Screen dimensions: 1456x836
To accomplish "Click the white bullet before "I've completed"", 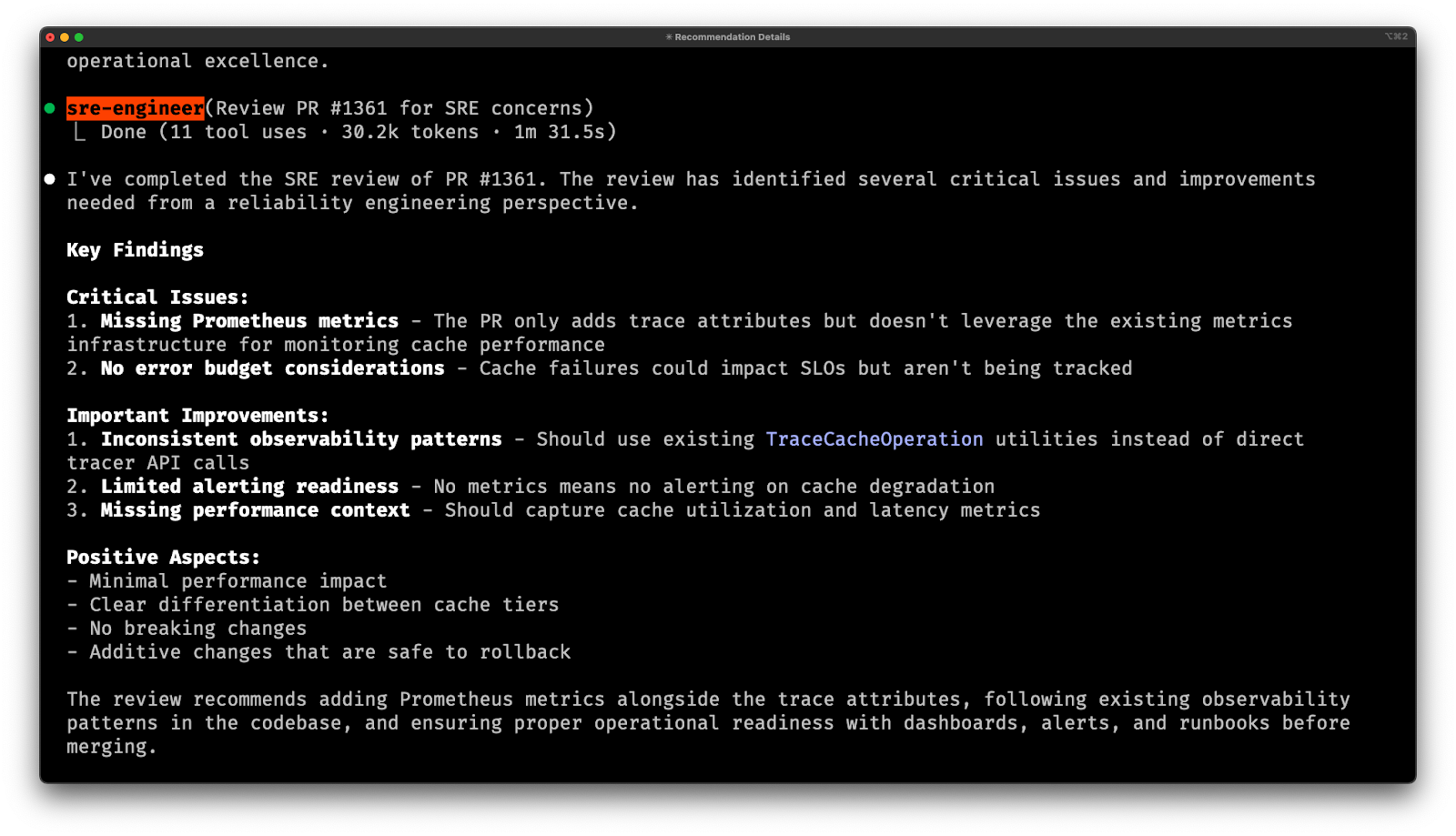I will click(50, 179).
